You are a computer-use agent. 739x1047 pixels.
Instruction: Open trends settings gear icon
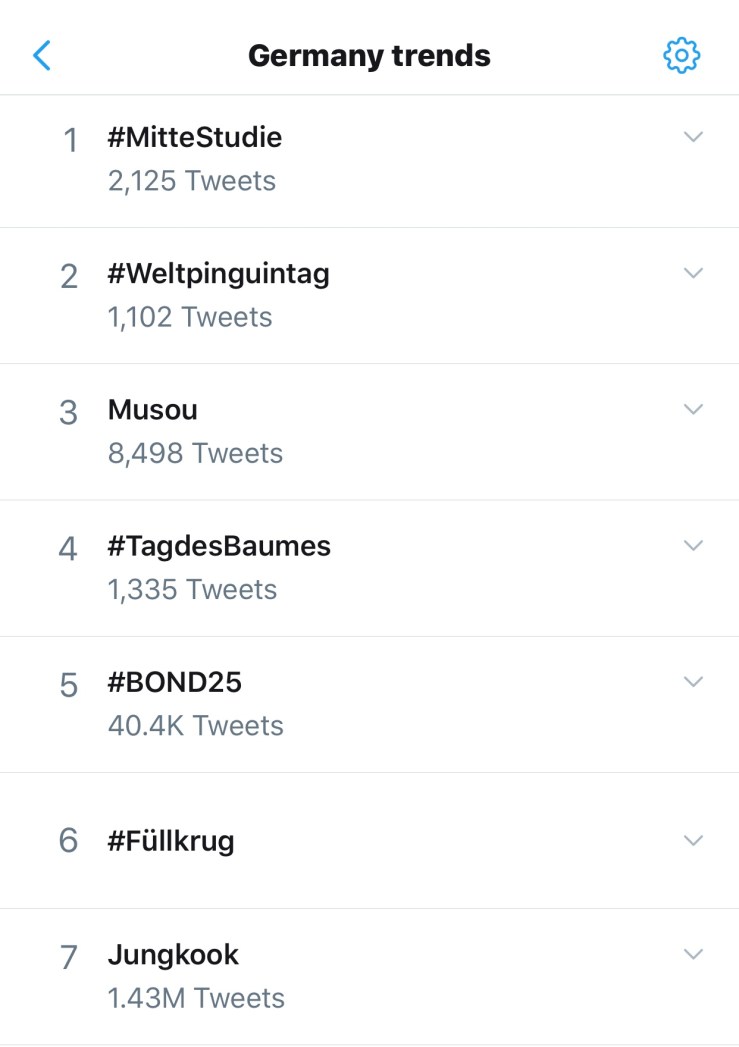tap(682, 55)
